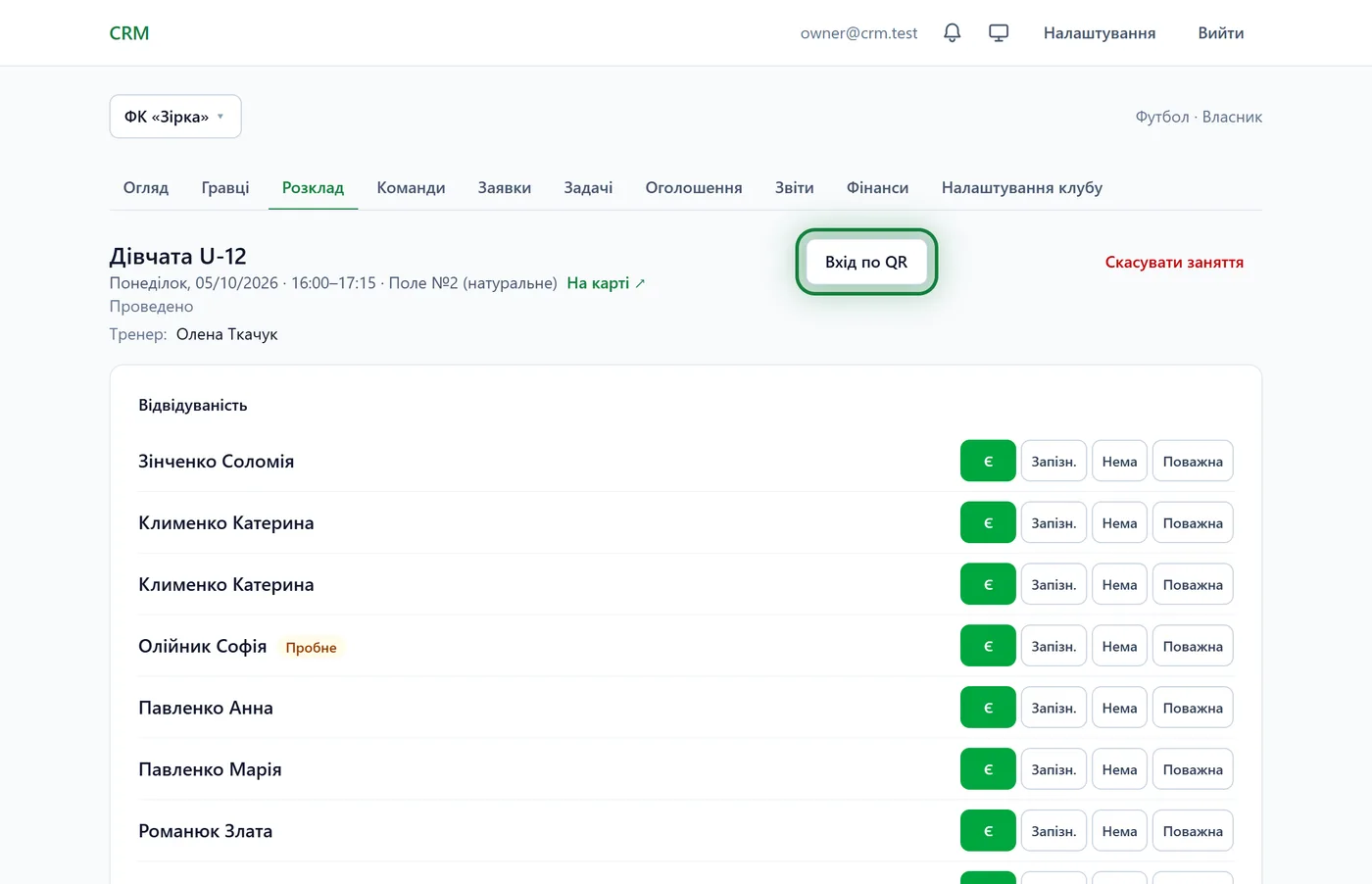Click Вийти to log out
Screen dimensions: 1372x884
click(1221, 33)
